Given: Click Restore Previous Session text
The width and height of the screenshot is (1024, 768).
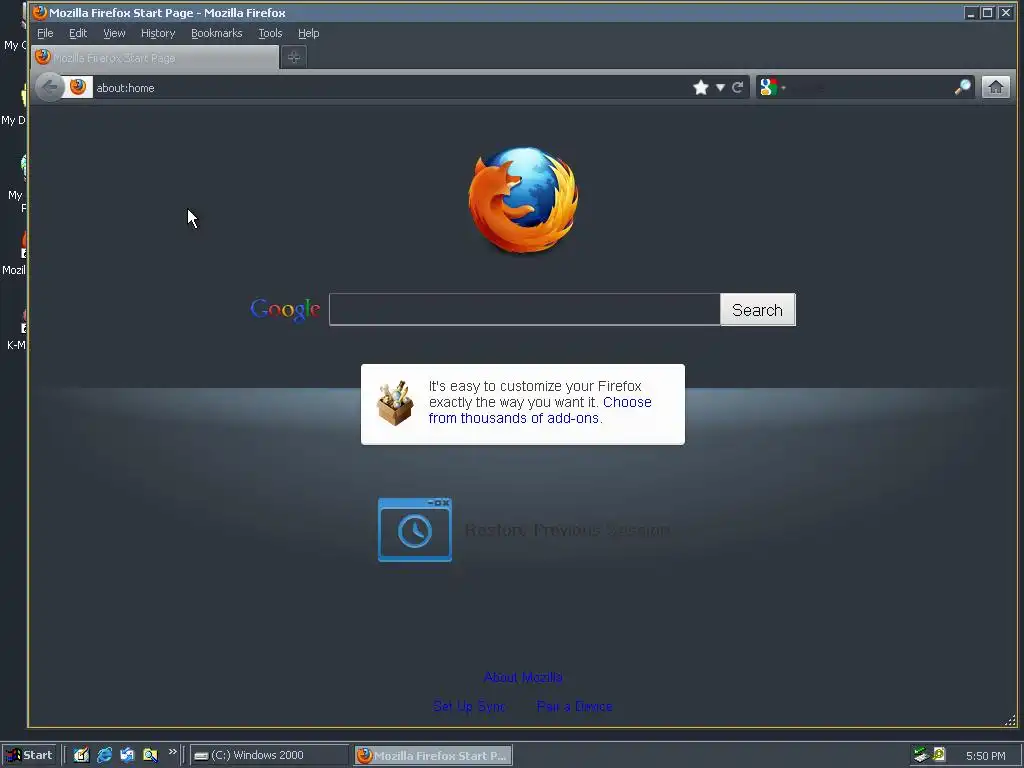Looking at the screenshot, I should (x=567, y=530).
